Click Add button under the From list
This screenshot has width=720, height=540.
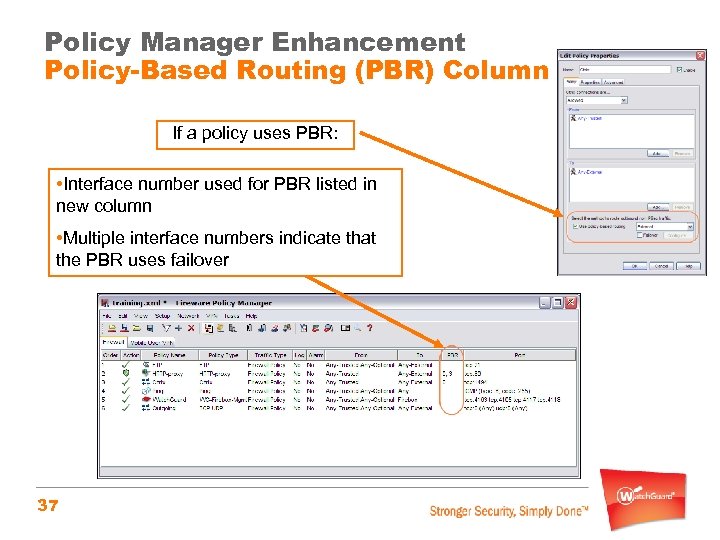pos(659,153)
